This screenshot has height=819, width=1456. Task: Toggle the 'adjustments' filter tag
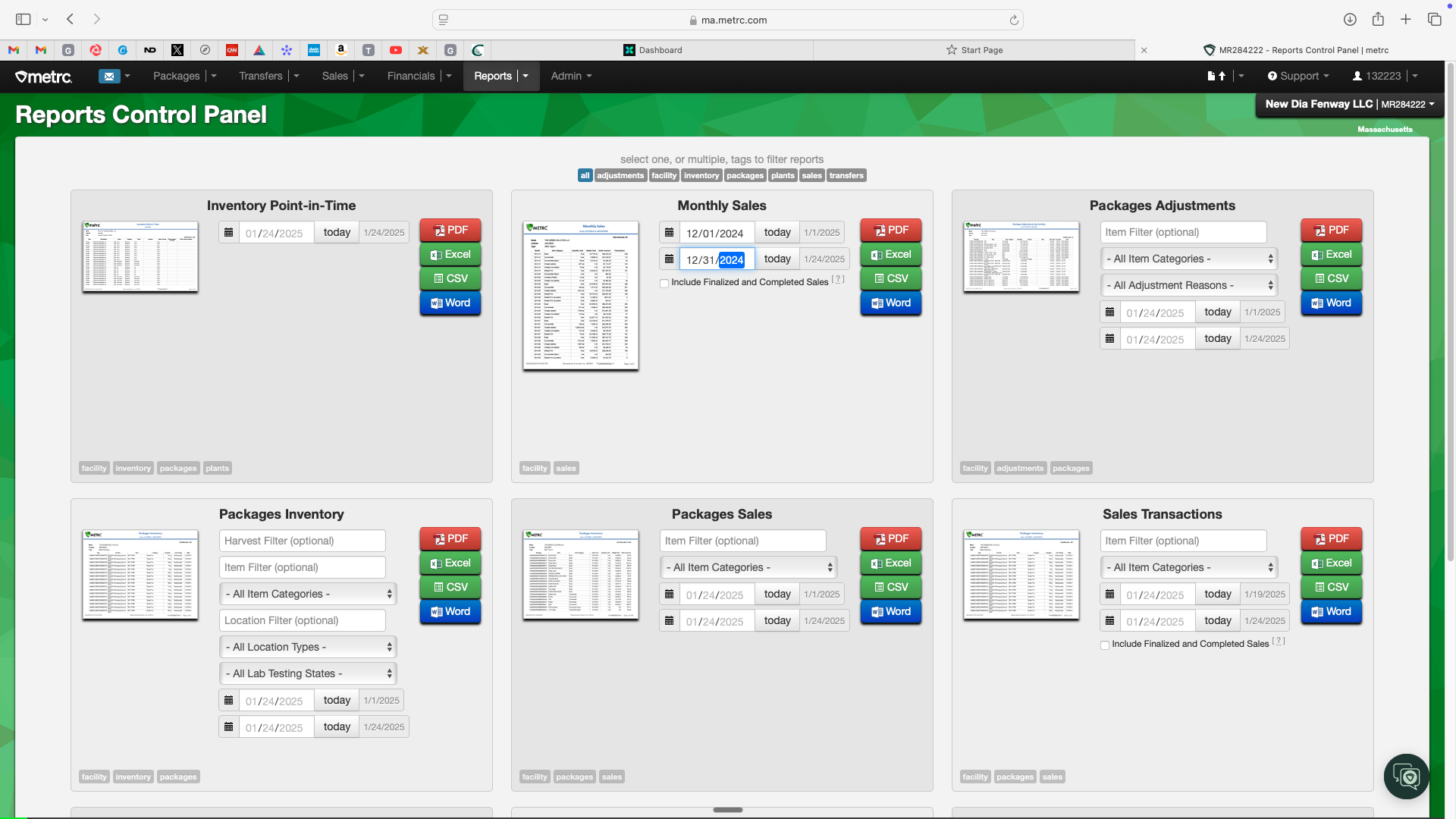pos(620,175)
